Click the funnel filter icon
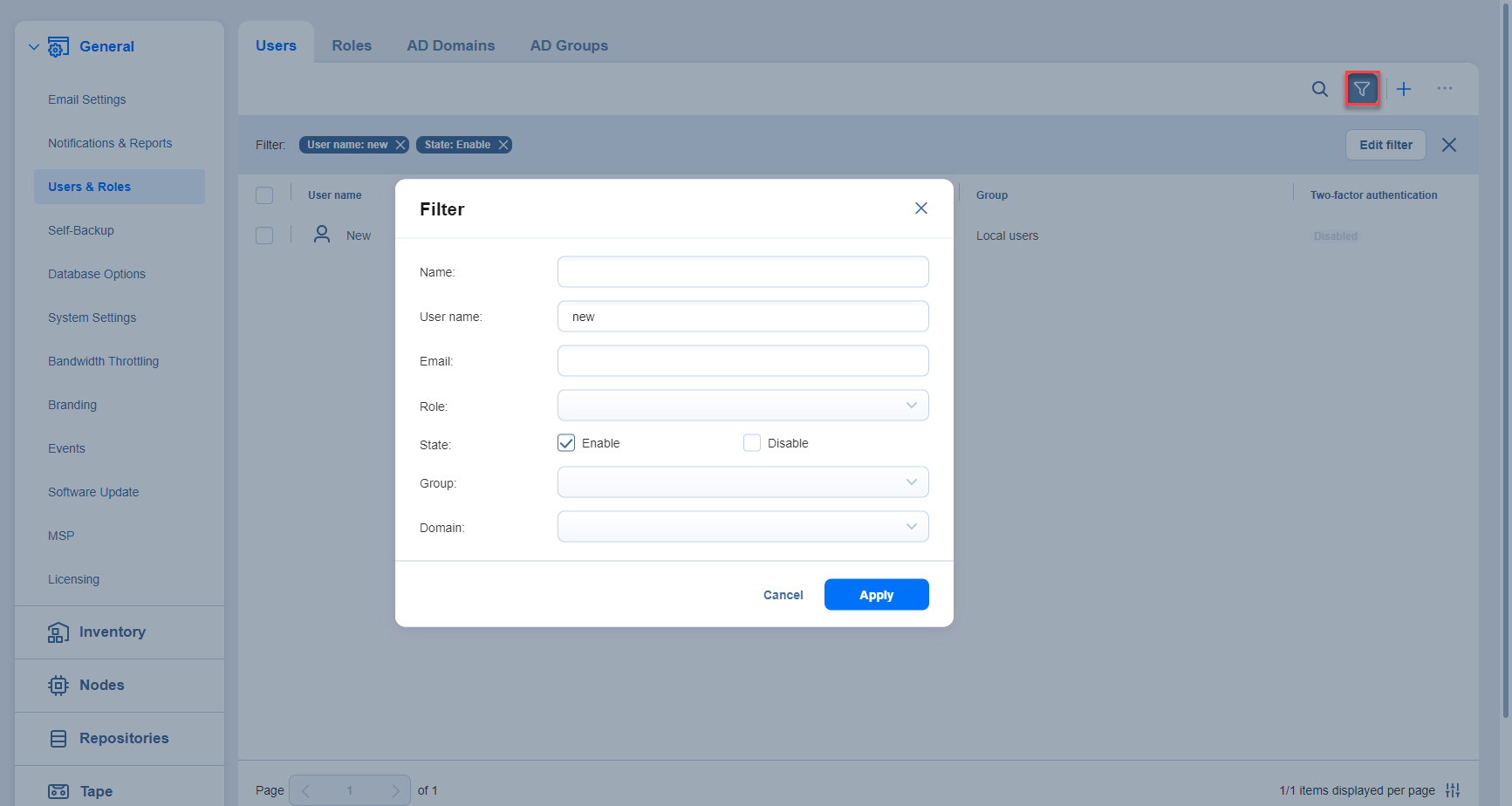This screenshot has height=806, width=1512. (x=1361, y=89)
